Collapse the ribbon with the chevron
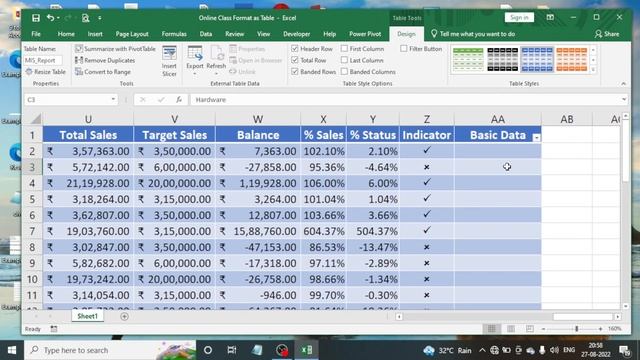This screenshot has width=640, height=360. 623,83
